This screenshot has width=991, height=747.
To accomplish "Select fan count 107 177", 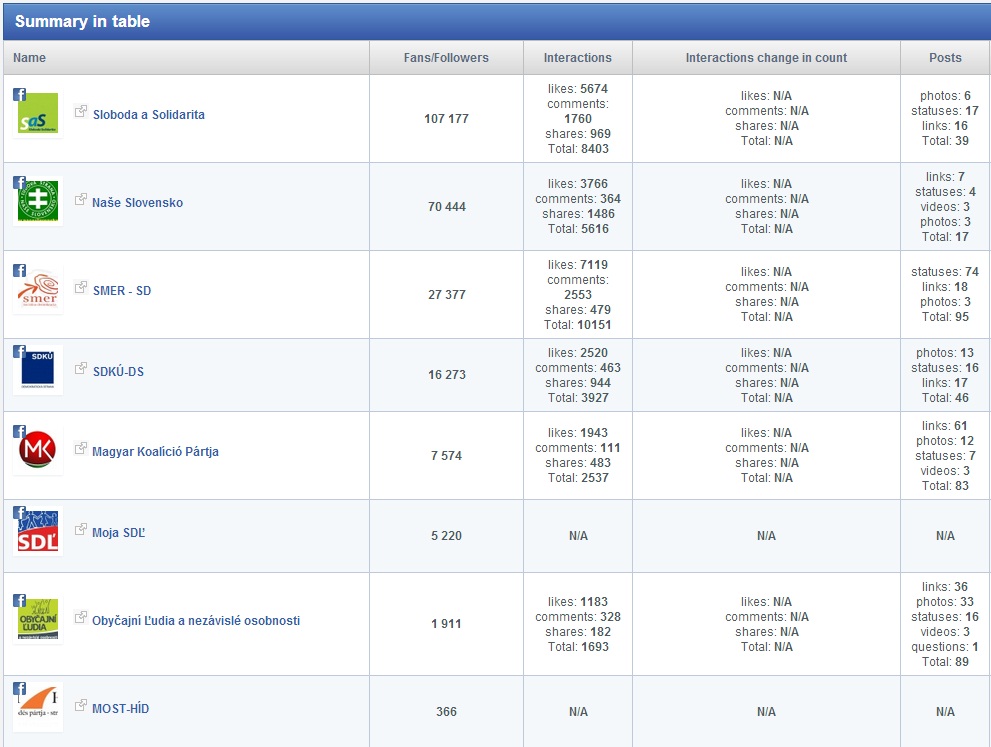I will tap(446, 118).
